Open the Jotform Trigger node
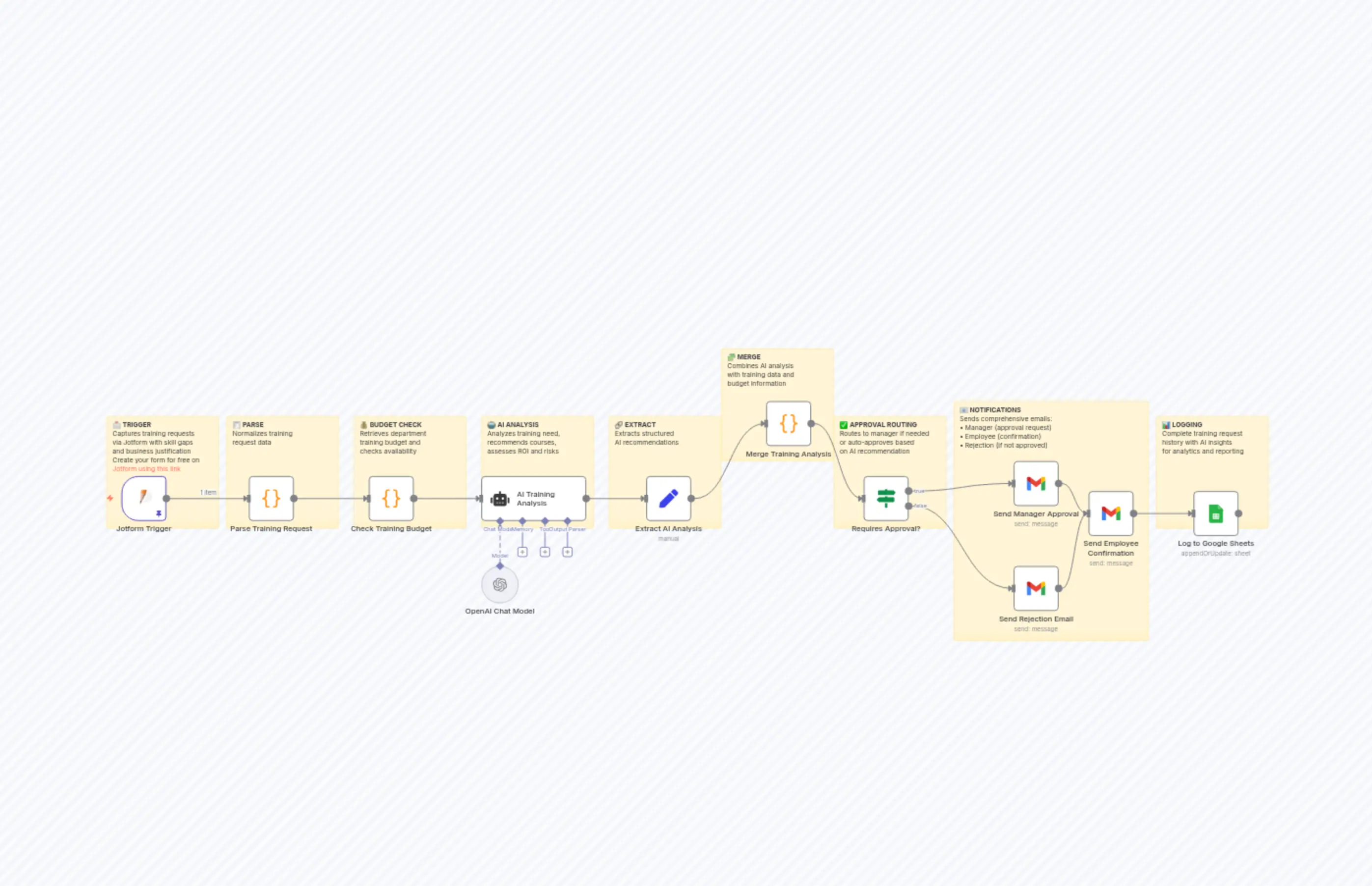Image resolution: width=1372 pixels, height=886 pixels. [143, 498]
